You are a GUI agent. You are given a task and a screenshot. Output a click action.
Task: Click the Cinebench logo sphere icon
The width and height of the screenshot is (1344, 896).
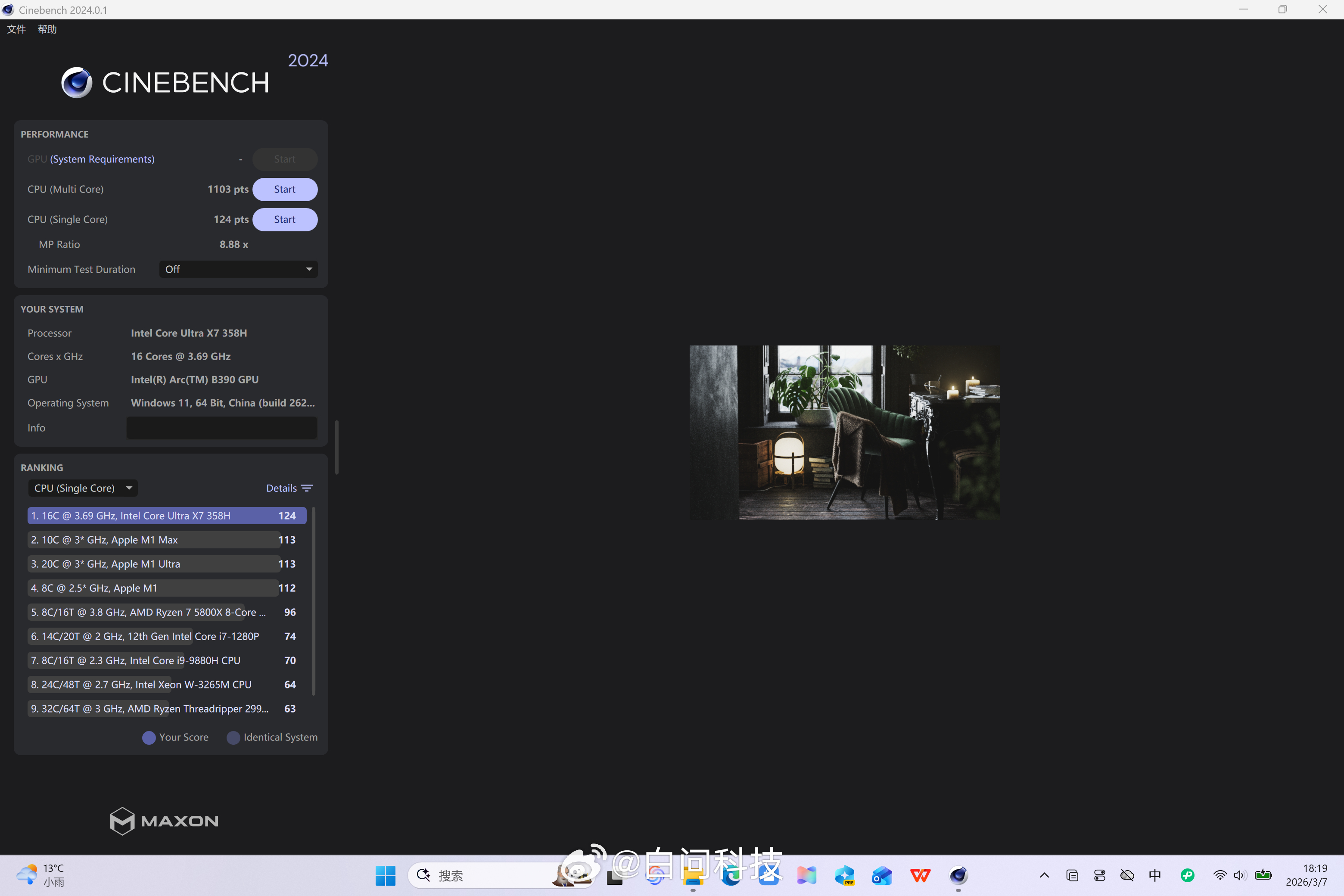[77, 83]
